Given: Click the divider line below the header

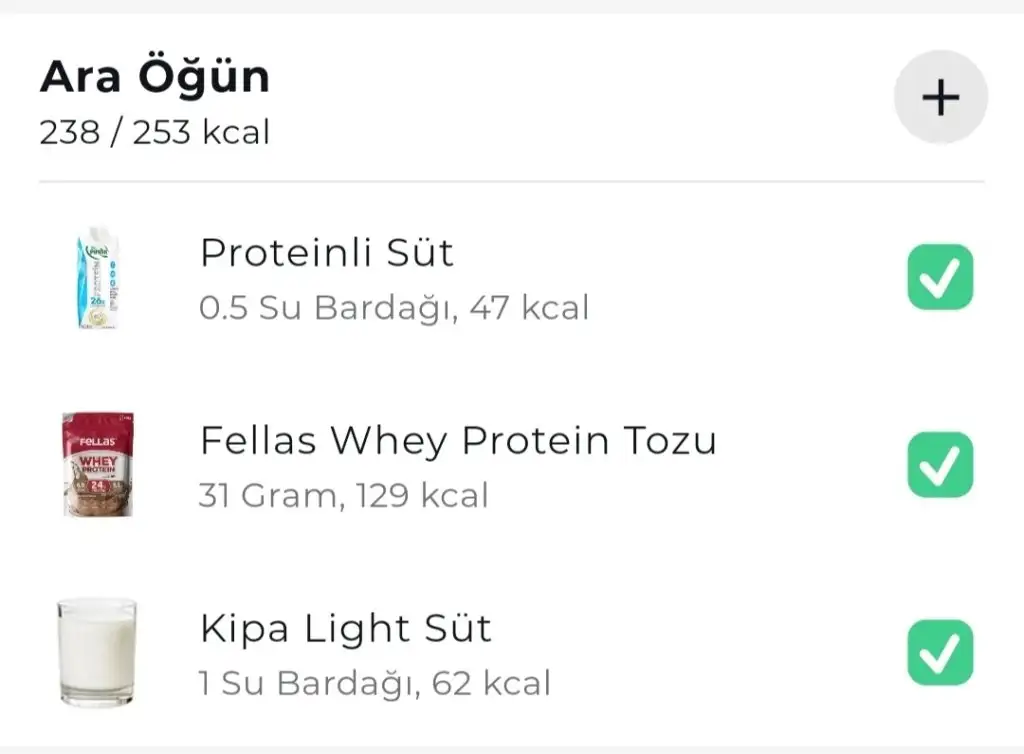Looking at the screenshot, I should coord(511,182).
